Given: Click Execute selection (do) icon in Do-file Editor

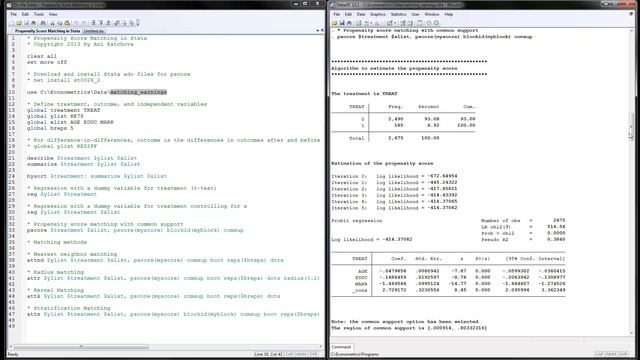Looking at the screenshot, I should [x=124, y=23].
